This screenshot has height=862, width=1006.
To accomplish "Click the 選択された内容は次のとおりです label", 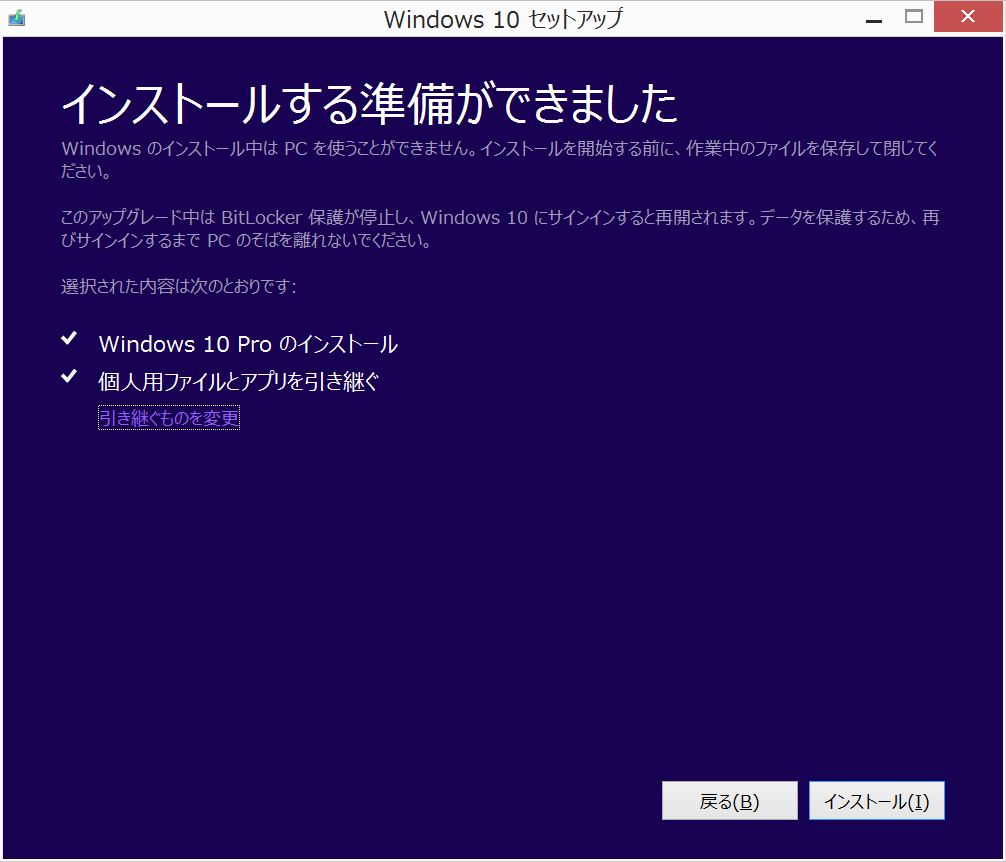I will [179, 287].
